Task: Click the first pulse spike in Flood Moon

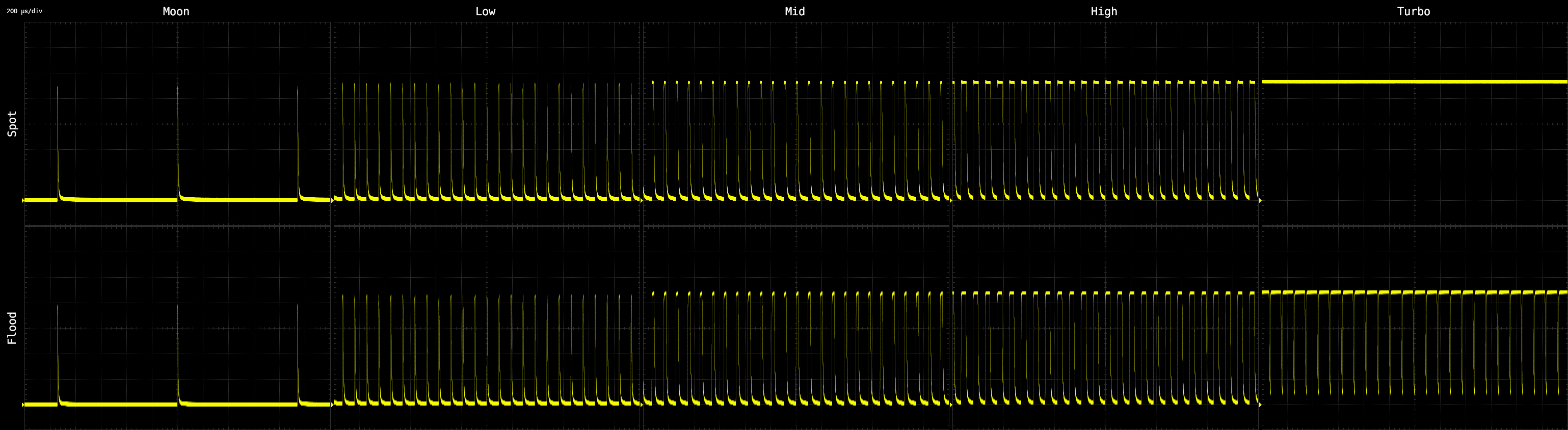Action: point(58,353)
